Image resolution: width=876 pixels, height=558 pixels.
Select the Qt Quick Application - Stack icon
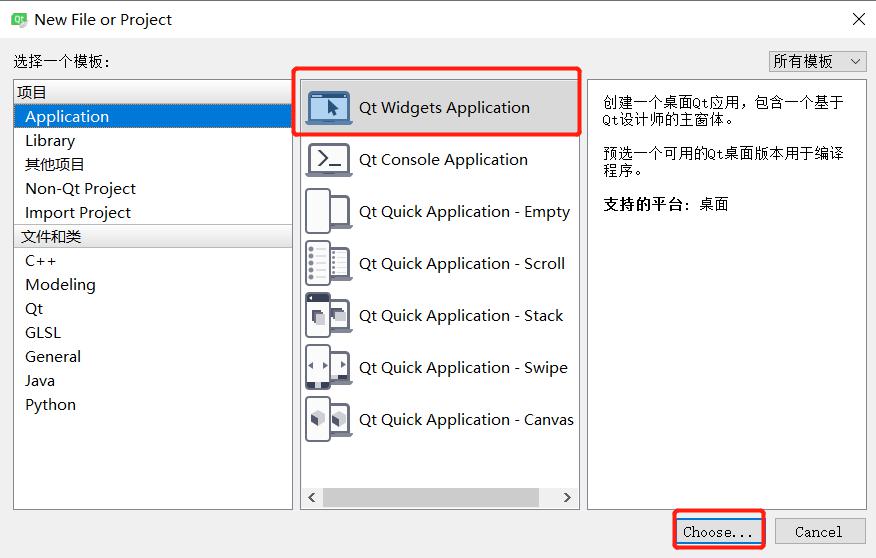[x=328, y=315]
